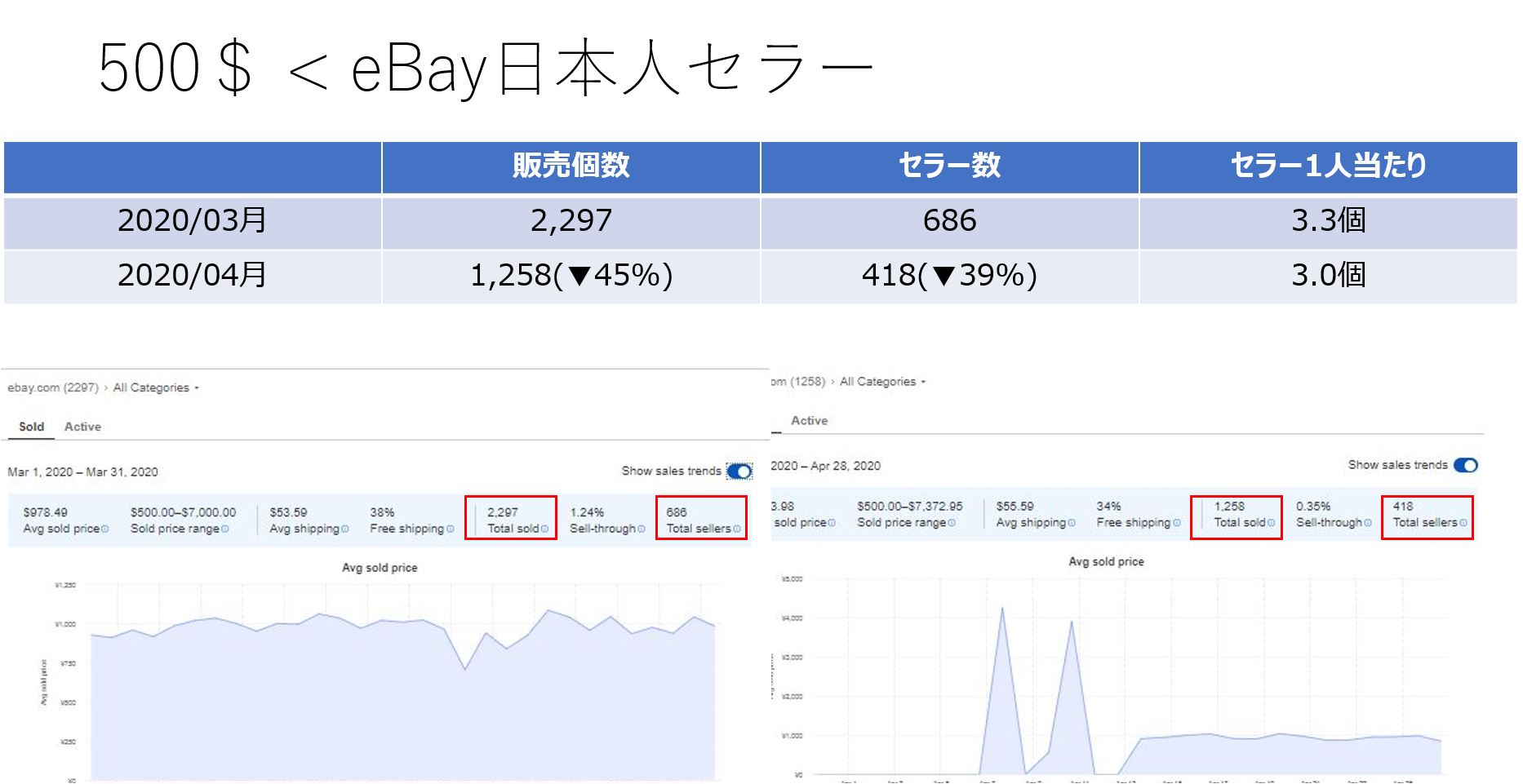Switch to Sold tab in March panel

coord(32,427)
